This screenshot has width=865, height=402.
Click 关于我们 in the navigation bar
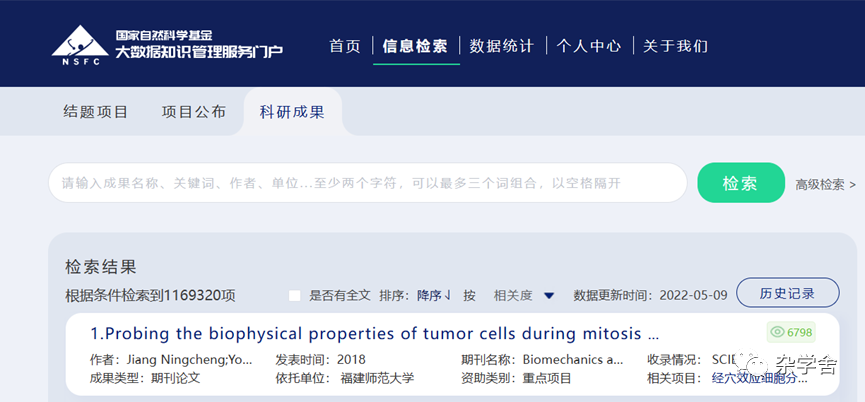tap(675, 46)
